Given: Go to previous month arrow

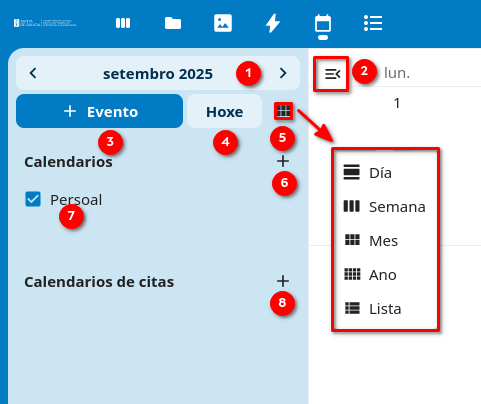Looking at the screenshot, I should (33, 73).
